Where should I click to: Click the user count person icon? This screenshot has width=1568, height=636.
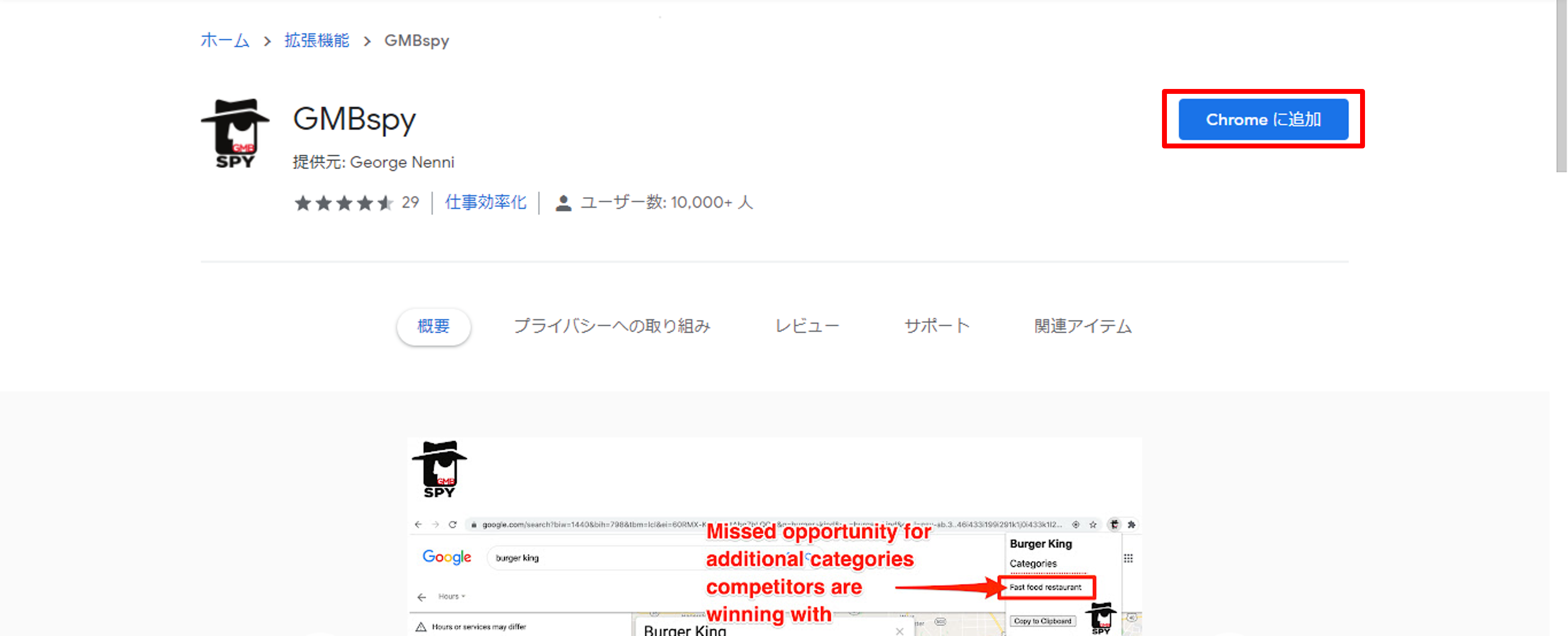pyautogui.click(x=563, y=203)
